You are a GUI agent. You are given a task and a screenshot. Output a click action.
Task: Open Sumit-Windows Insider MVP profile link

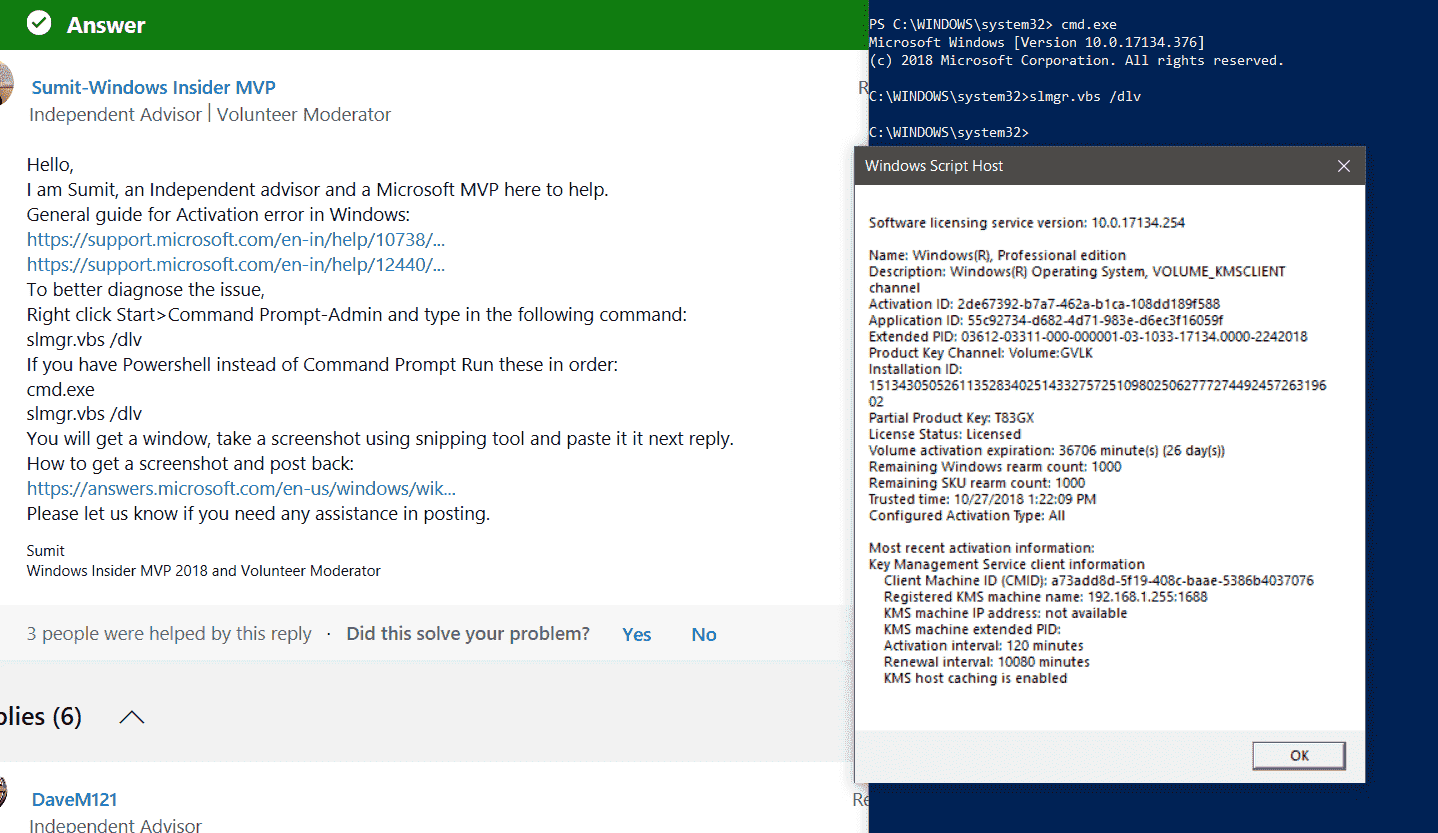click(x=153, y=88)
